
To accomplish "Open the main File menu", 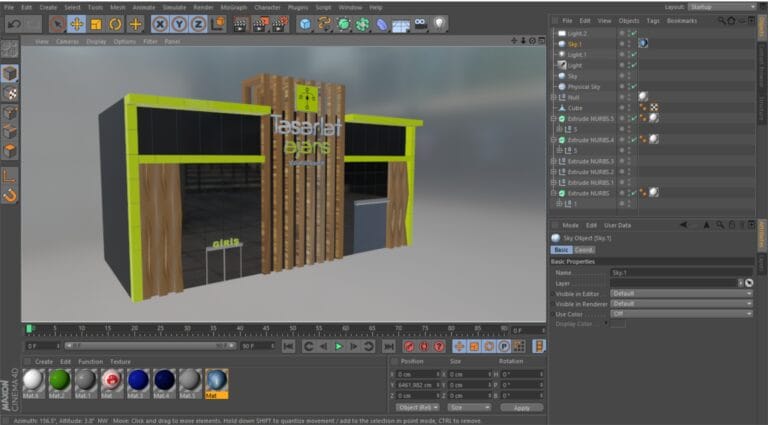I will click(x=9, y=7).
